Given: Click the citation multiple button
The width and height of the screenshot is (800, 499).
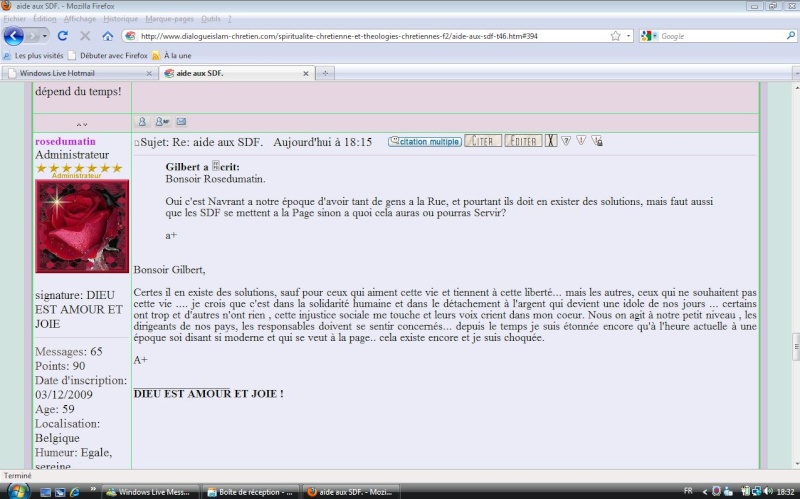Looking at the screenshot, I should pyautogui.click(x=424, y=141).
